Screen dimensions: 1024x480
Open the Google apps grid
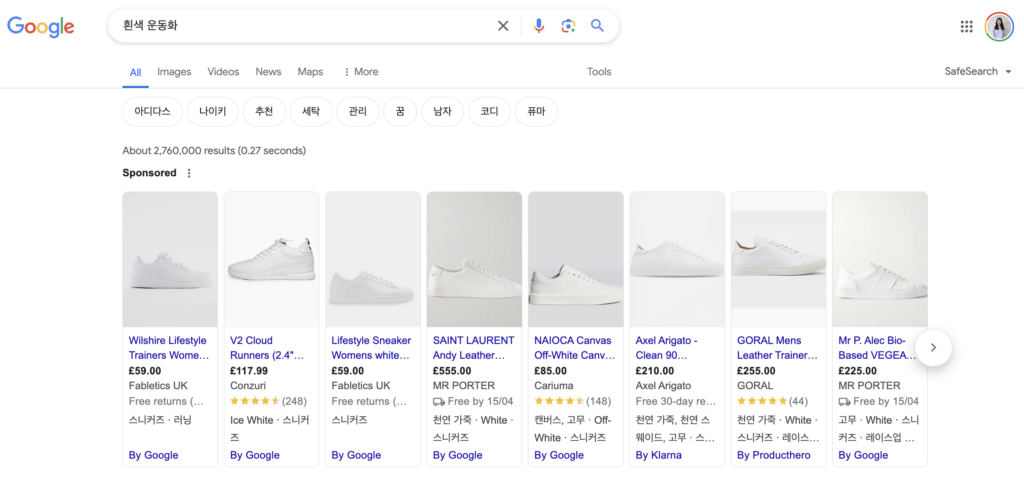[967, 27]
